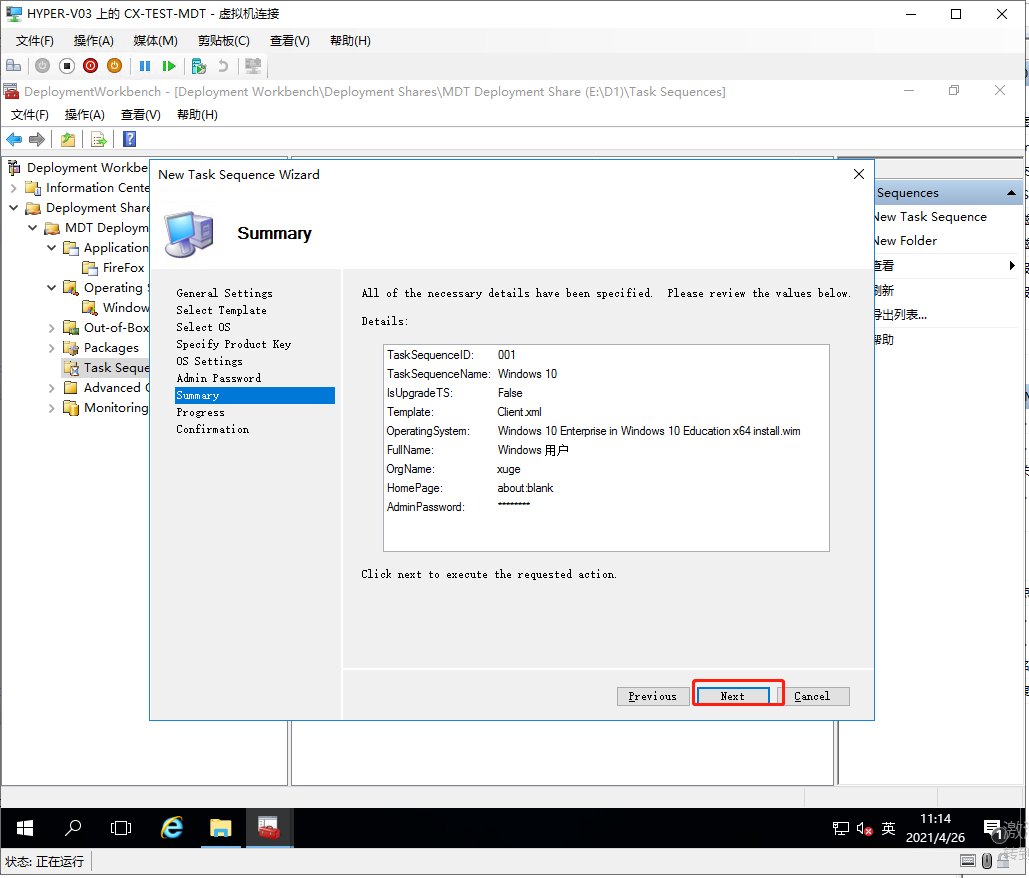Click 导出列表 action link
Viewport: 1029px width, 878px height.
tap(900, 315)
